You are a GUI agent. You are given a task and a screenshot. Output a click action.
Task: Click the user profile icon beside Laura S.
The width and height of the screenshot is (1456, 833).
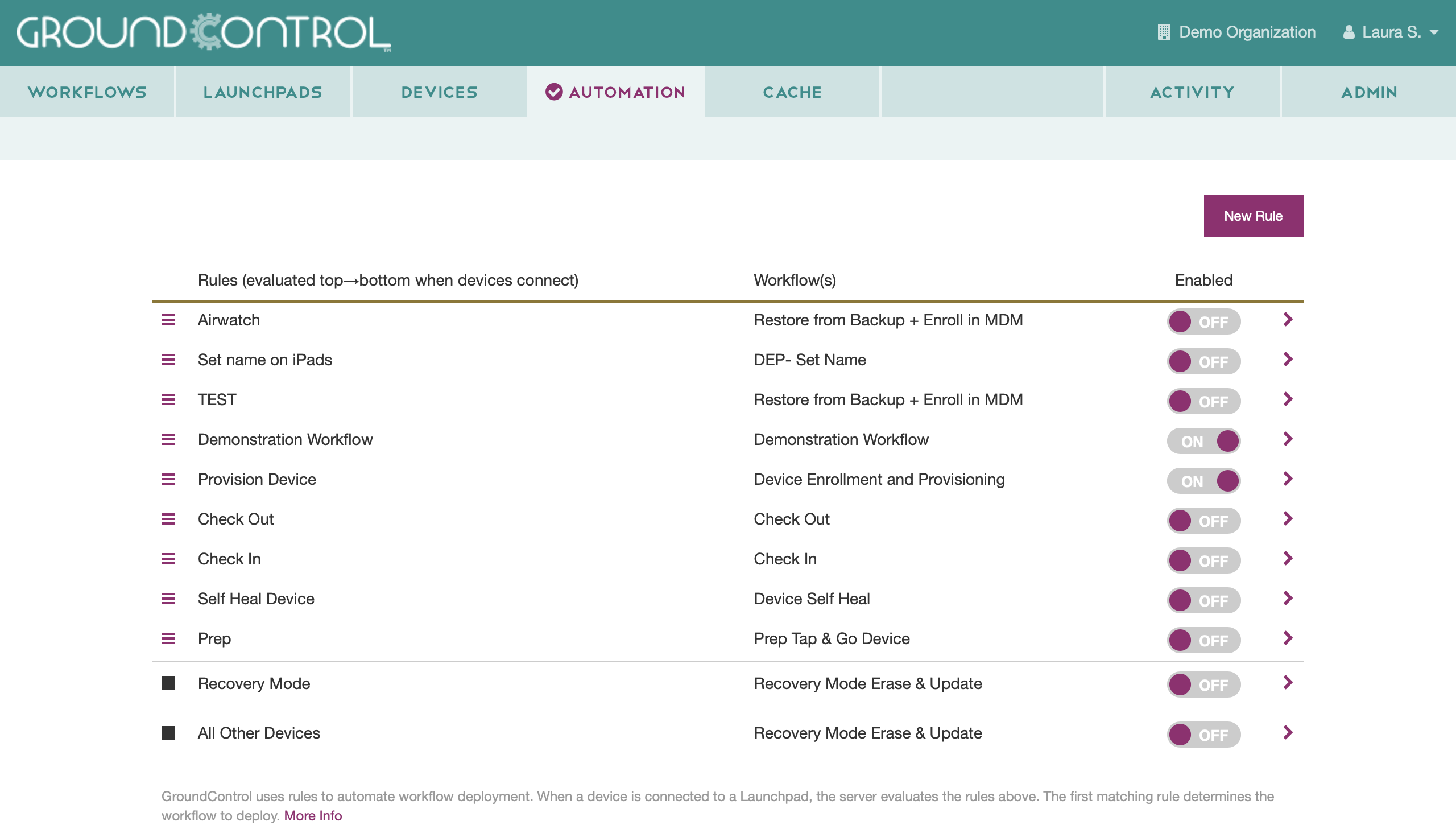click(x=1349, y=32)
